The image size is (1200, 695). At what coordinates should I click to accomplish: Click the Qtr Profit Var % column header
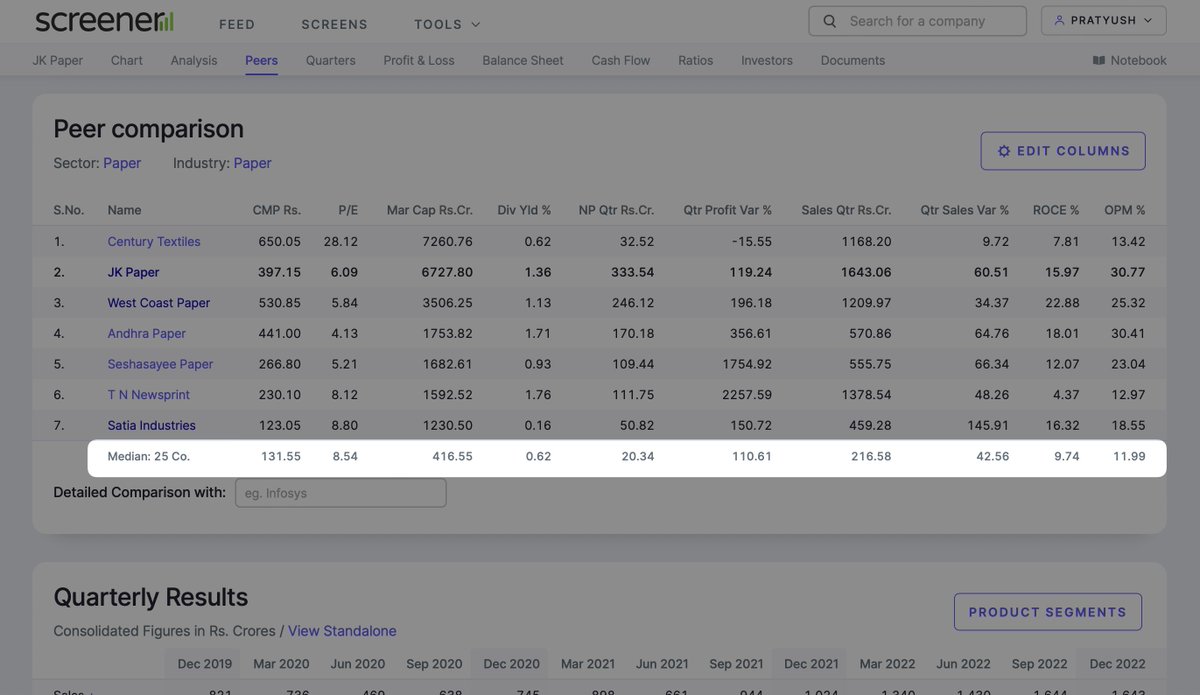click(x=728, y=210)
